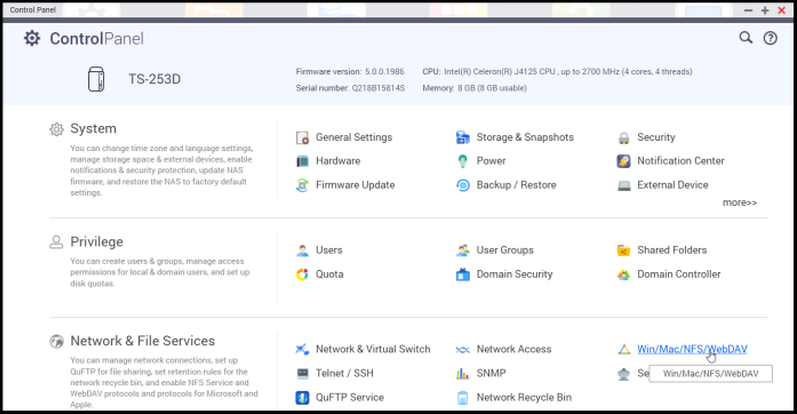This screenshot has height=414, width=797.
Task: Open the SNMP text link
Action: point(491,374)
